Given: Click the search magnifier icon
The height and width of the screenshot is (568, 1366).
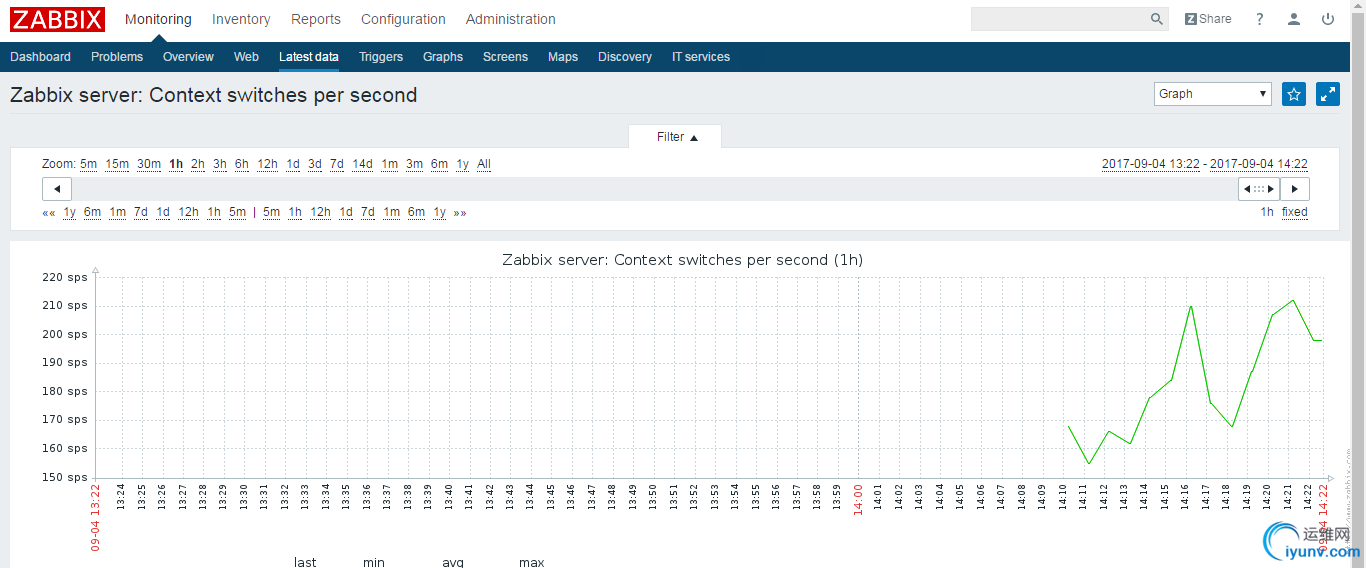Looking at the screenshot, I should pos(1156,19).
